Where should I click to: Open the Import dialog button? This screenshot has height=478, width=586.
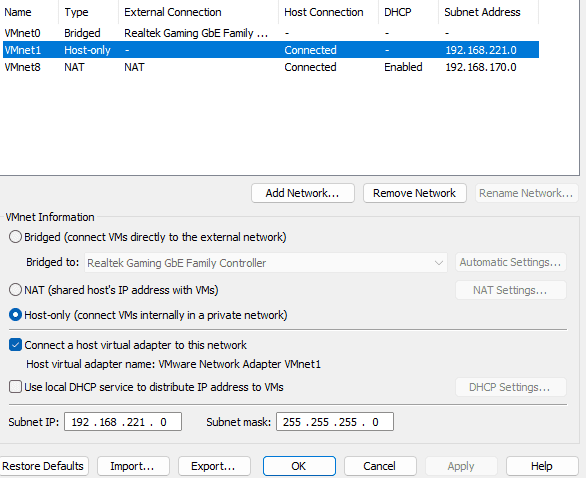click(133, 466)
